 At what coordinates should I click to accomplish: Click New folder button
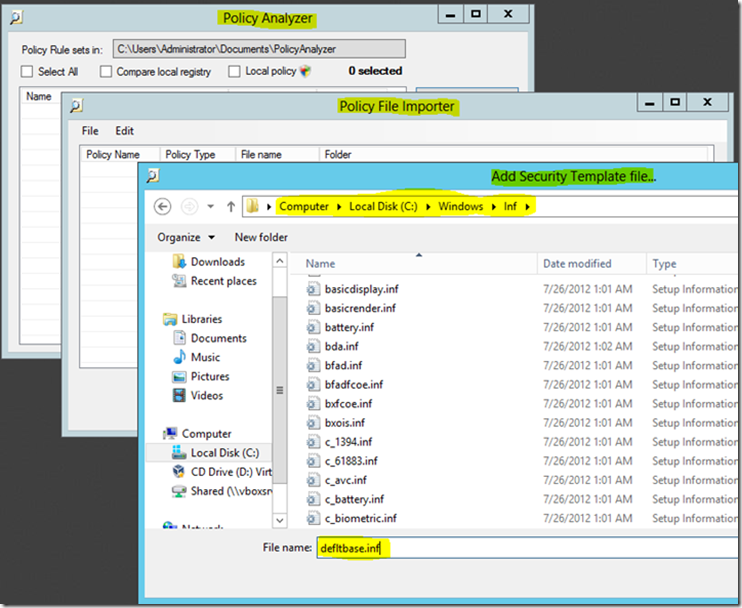click(x=261, y=238)
